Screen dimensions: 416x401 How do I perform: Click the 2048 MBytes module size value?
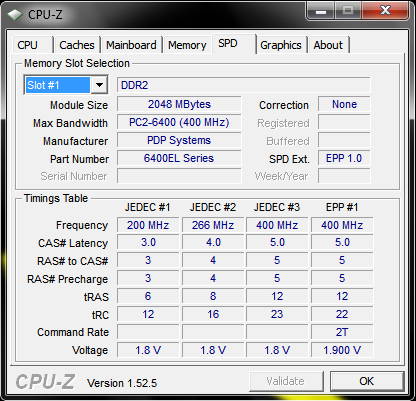tap(179, 104)
